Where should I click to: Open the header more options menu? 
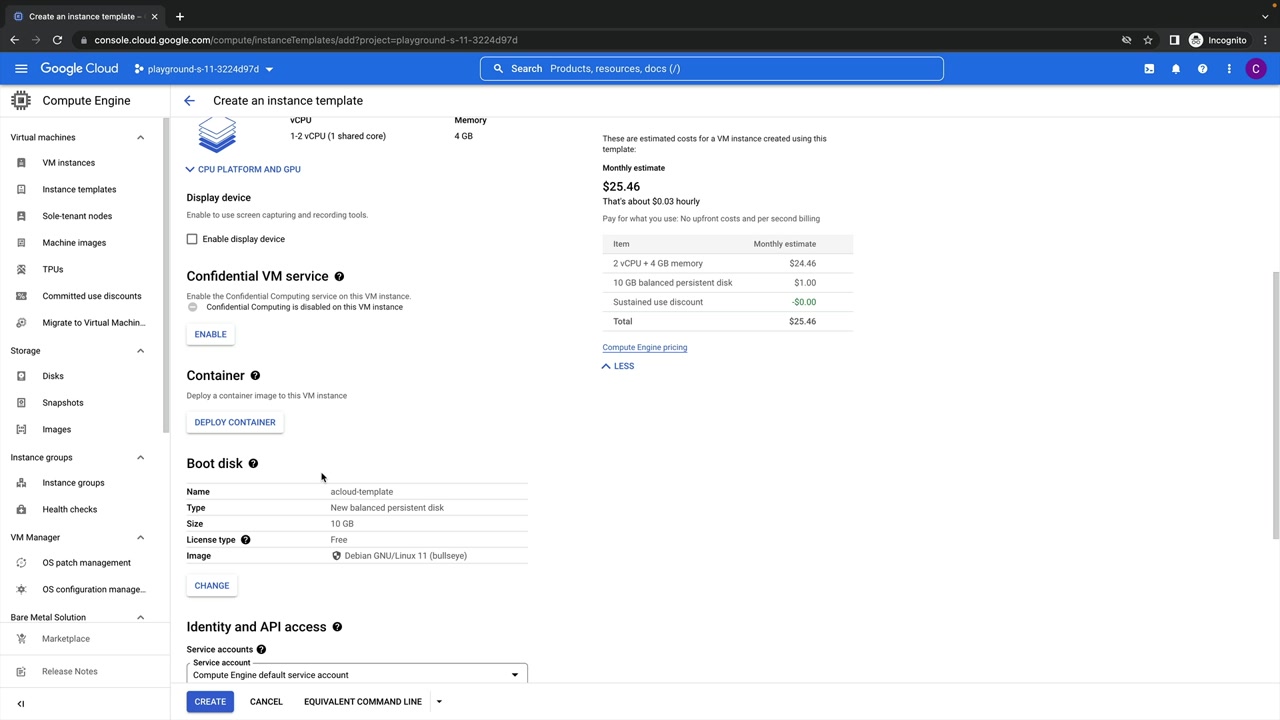[1229, 69]
